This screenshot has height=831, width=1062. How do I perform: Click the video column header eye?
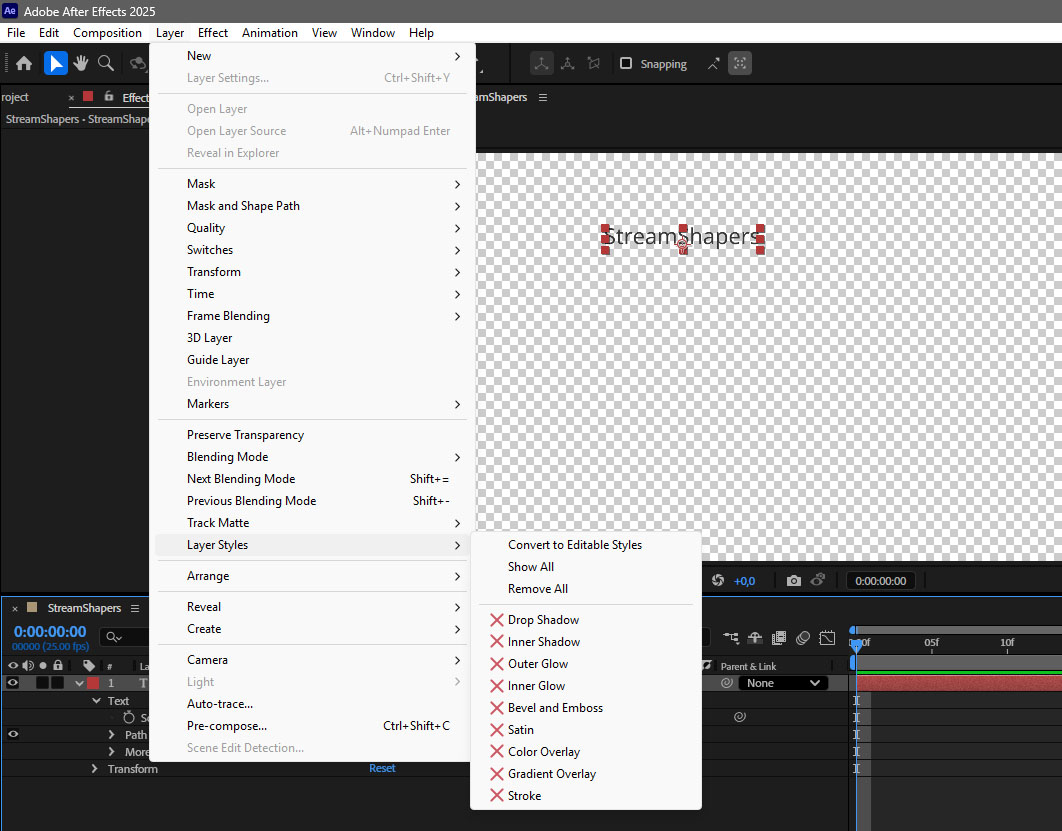click(x=13, y=666)
